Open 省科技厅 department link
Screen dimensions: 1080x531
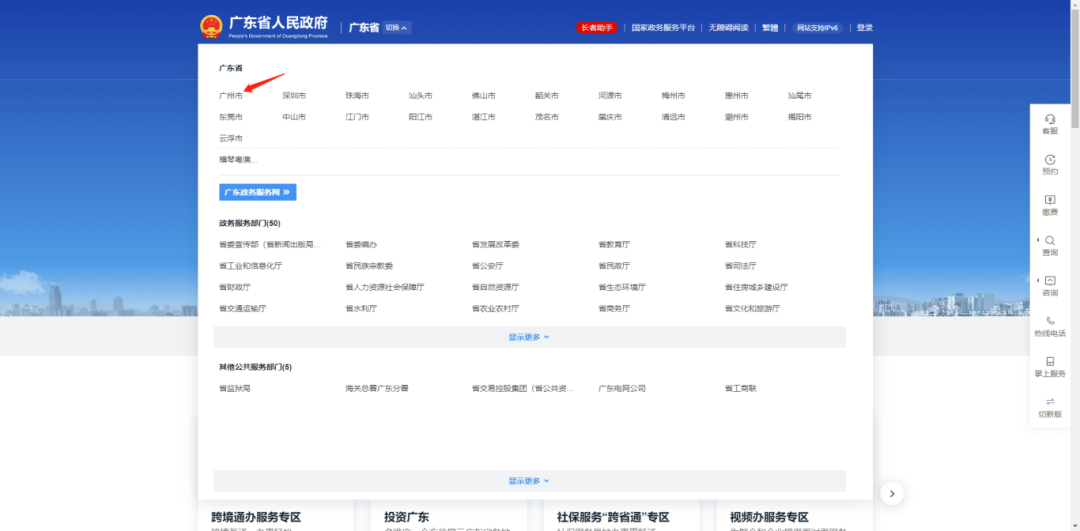(740, 244)
